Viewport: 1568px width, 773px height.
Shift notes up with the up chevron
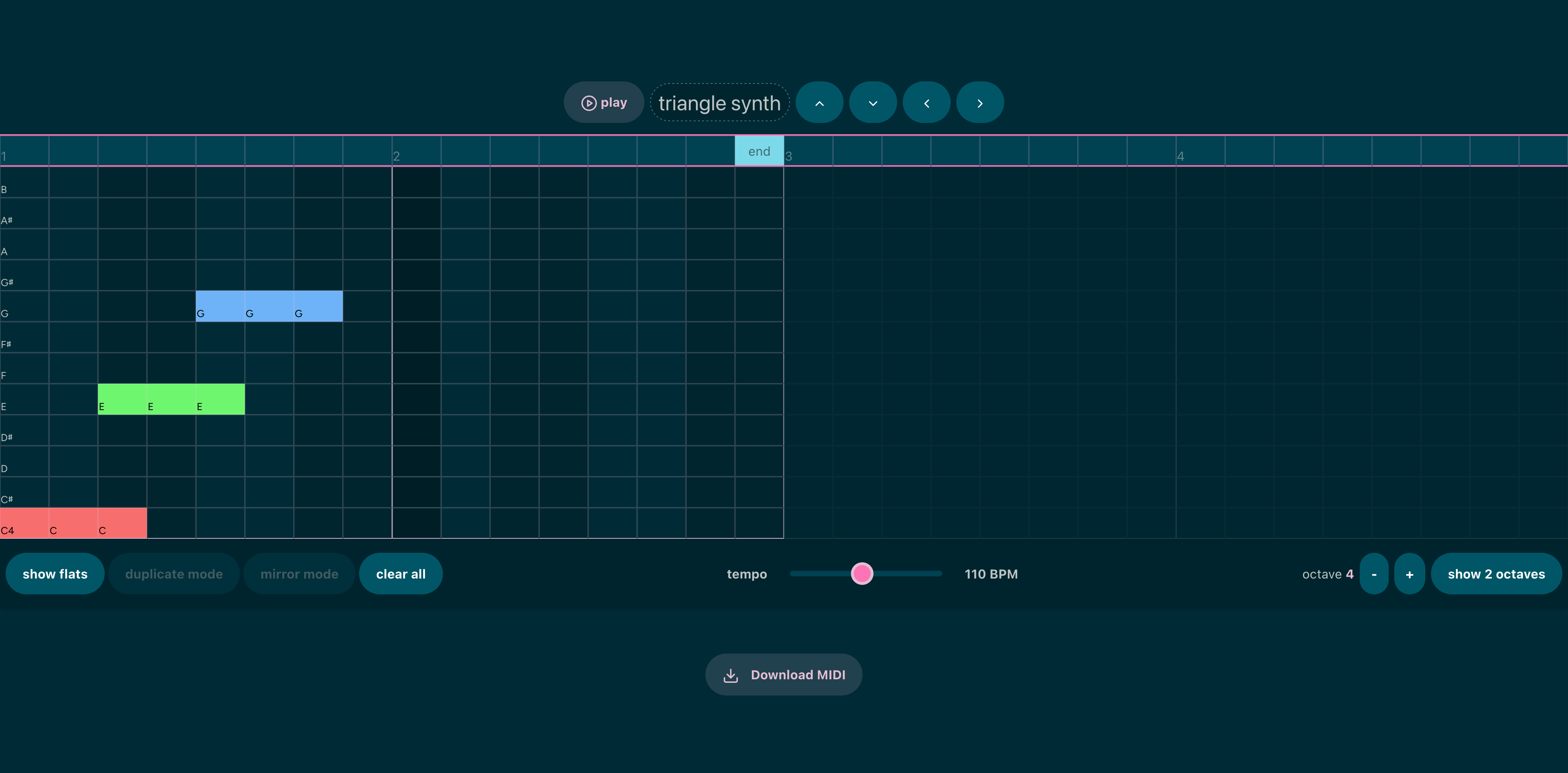(819, 103)
